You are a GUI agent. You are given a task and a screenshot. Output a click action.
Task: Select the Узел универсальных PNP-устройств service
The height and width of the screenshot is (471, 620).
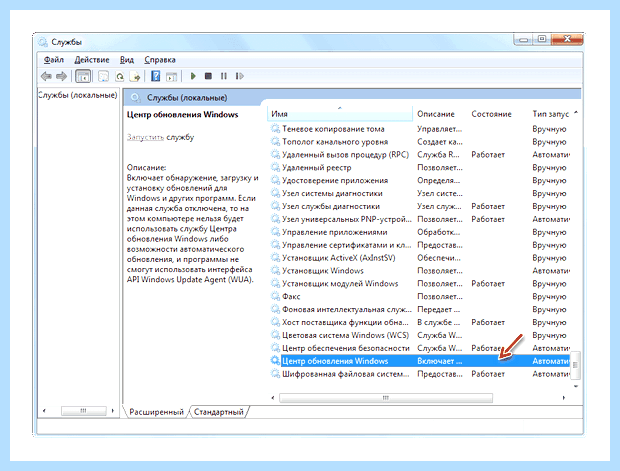pyautogui.click(x=347, y=219)
